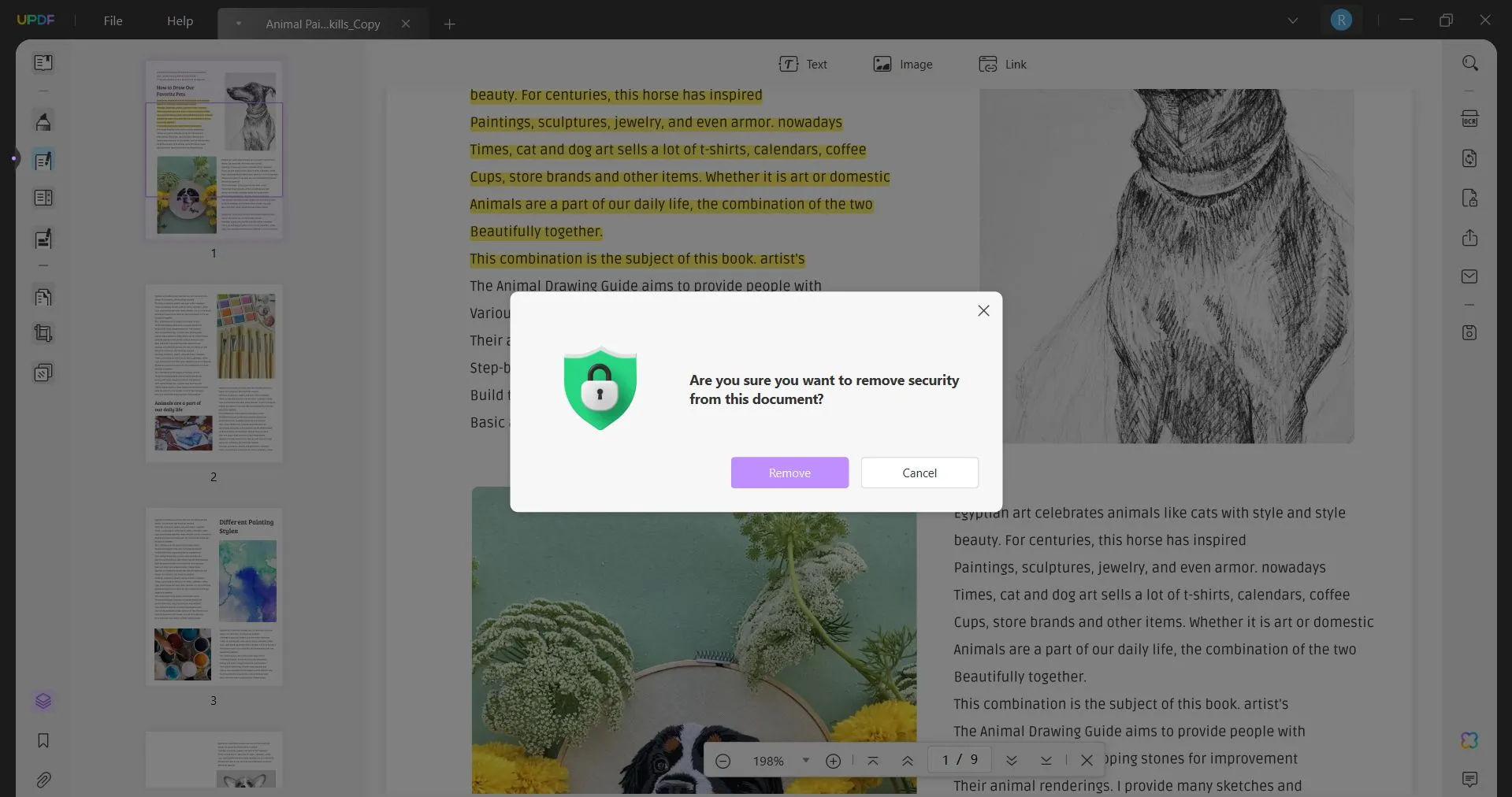
Task: Select page 1 thumbnail
Action: click(214, 150)
